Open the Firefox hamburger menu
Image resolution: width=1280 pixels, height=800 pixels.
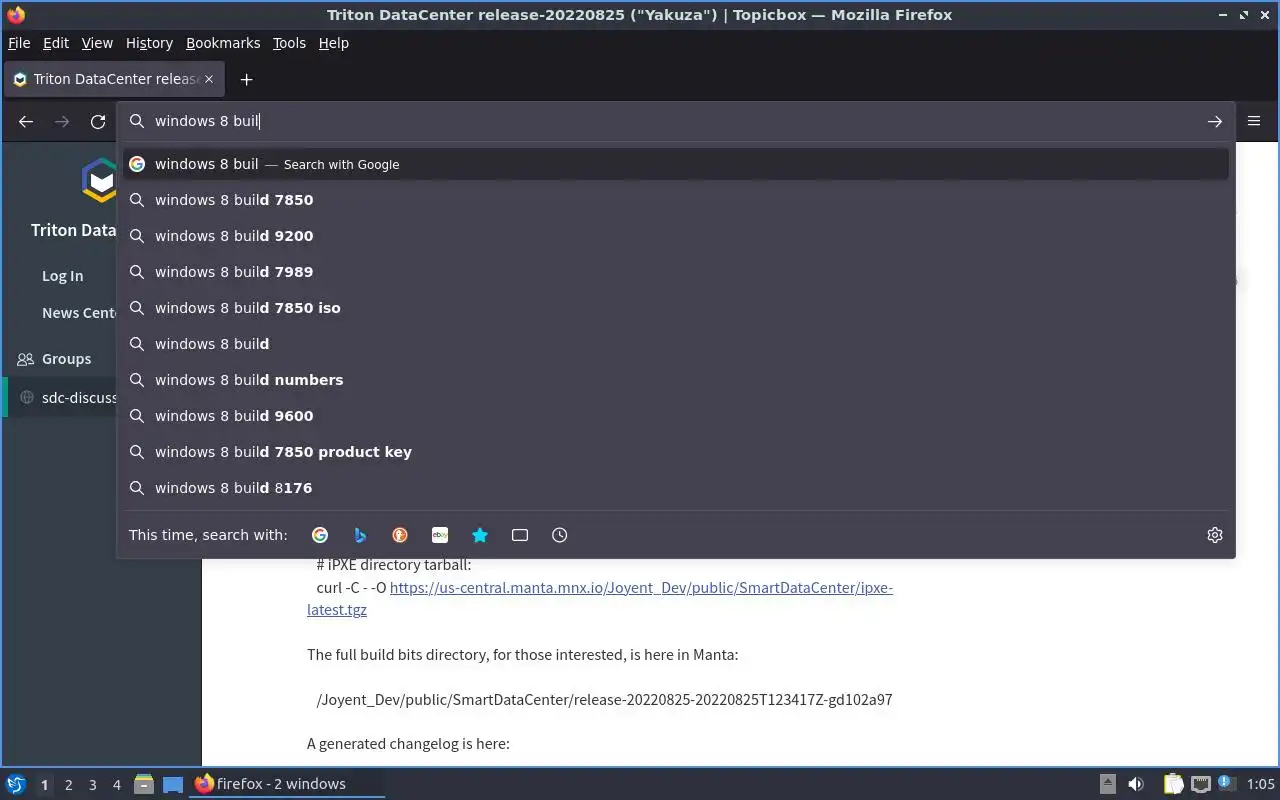pyautogui.click(x=1254, y=121)
